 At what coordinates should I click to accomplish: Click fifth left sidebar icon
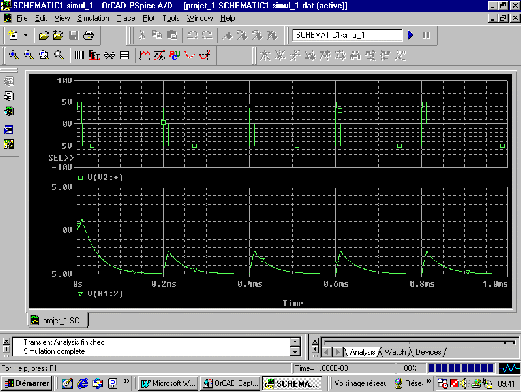pyautogui.click(x=9, y=144)
